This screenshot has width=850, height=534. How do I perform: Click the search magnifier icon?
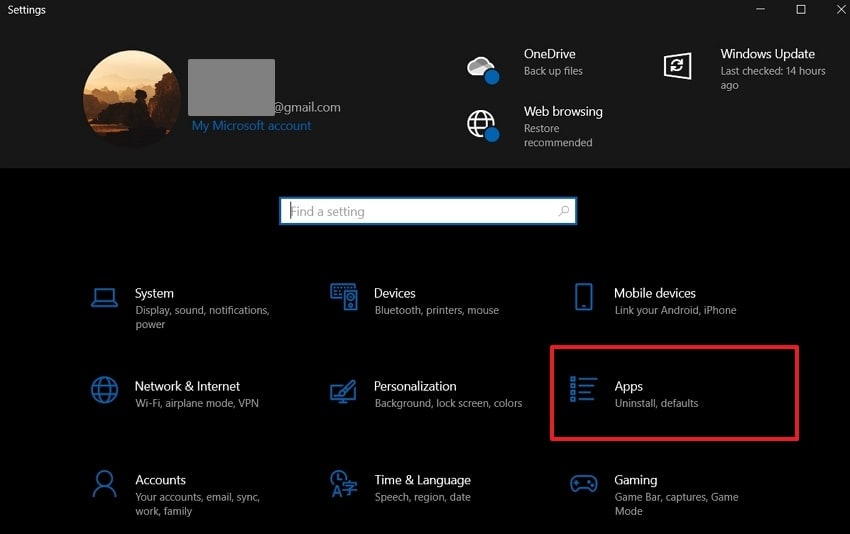564,211
